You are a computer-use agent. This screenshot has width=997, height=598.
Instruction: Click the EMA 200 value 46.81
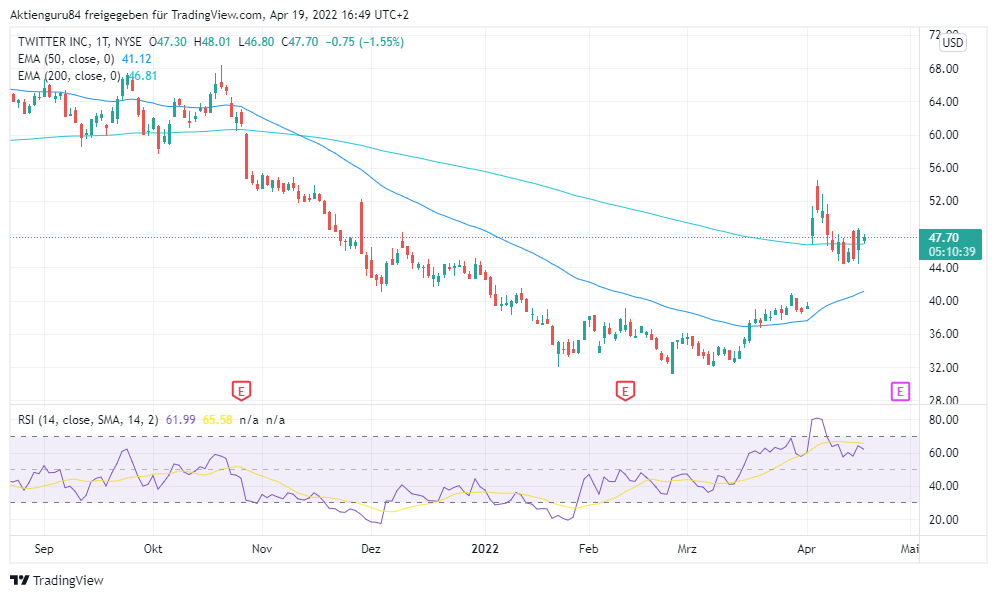click(142, 76)
